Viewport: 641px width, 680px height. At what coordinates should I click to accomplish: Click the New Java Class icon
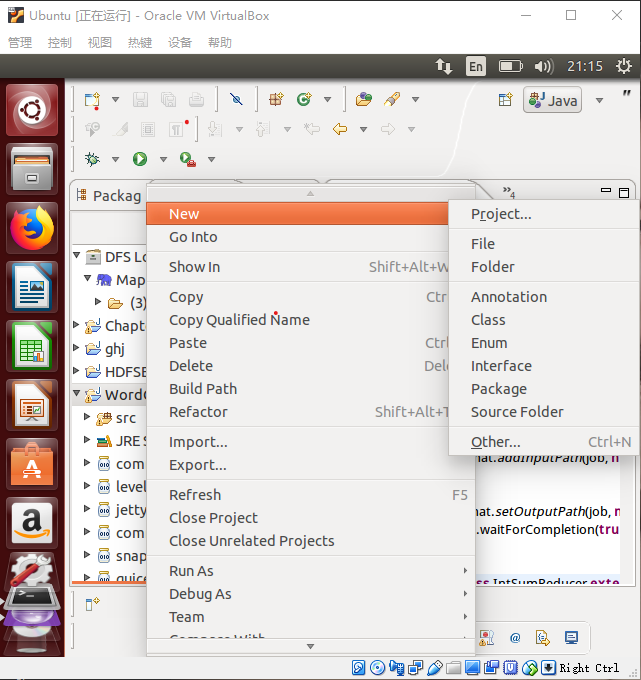click(304, 99)
